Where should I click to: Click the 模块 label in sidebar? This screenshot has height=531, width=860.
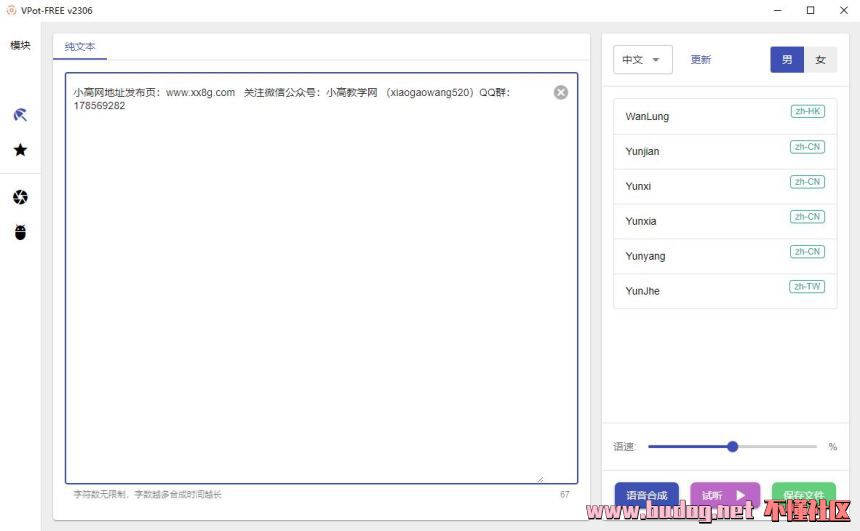(20, 45)
